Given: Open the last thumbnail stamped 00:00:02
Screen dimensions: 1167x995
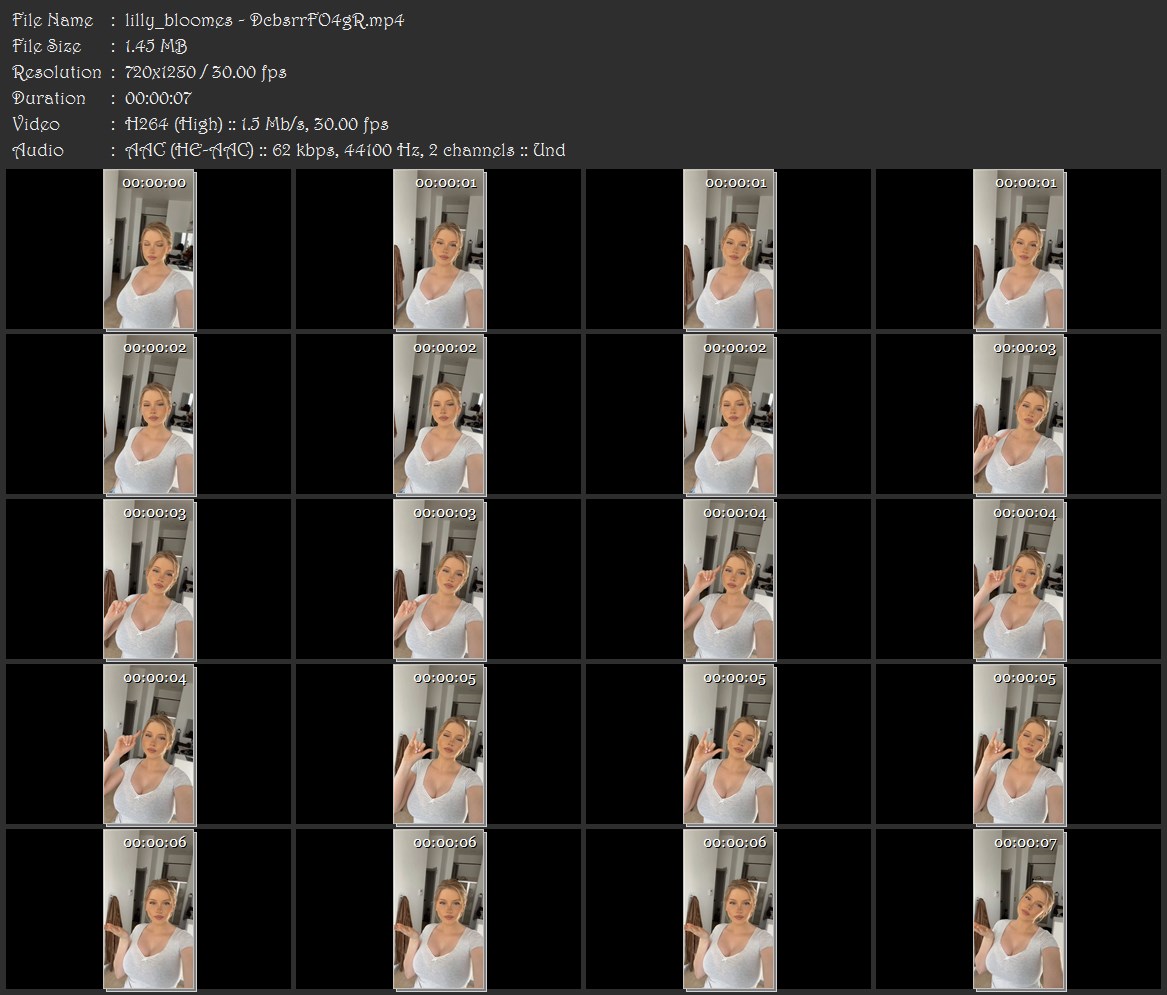Looking at the screenshot, I should [x=729, y=415].
